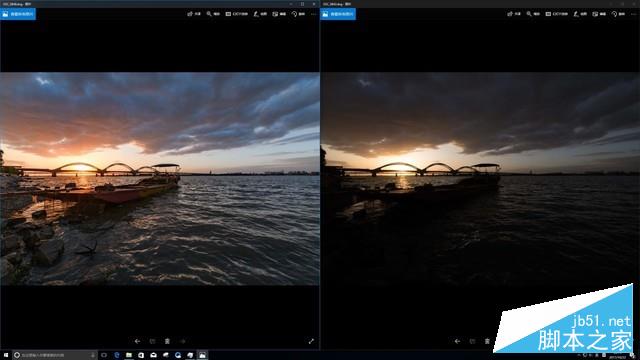Rotate the photo in left window
The height and width of the screenshot is (360, 640).
click(298, 14)
